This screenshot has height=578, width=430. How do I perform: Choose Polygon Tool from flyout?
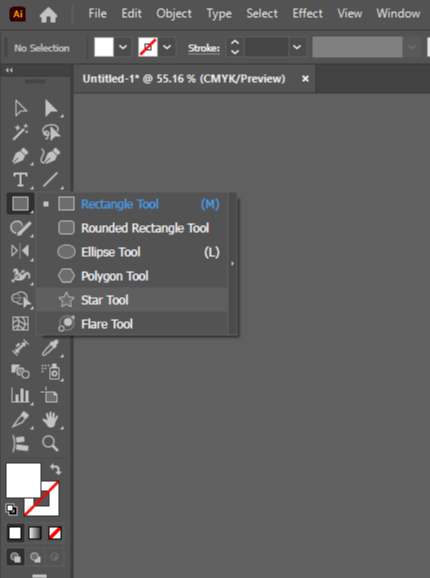point(133,276)
